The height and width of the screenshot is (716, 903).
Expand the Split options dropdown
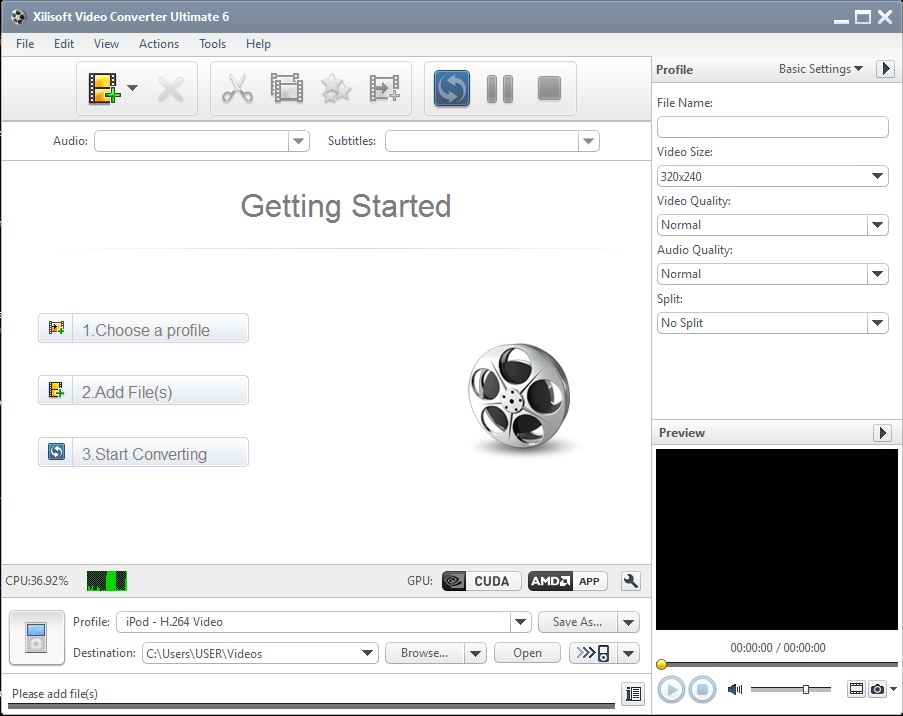(x=879, y=322)
